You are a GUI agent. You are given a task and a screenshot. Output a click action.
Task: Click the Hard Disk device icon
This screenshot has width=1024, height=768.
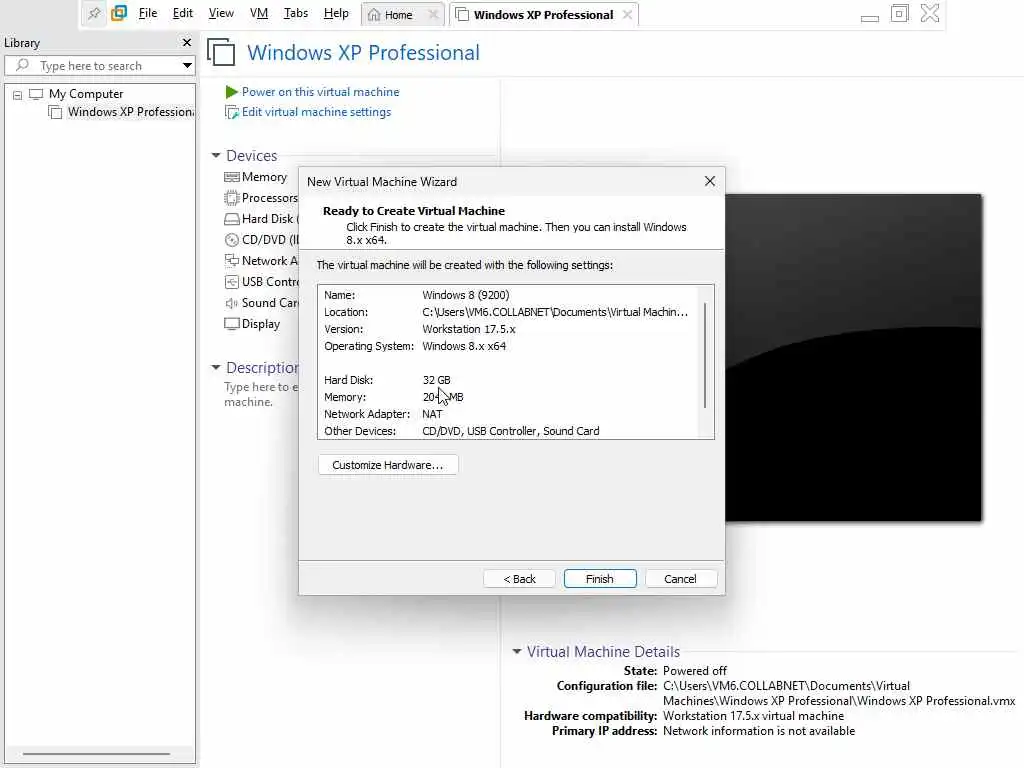pos(231,219)
